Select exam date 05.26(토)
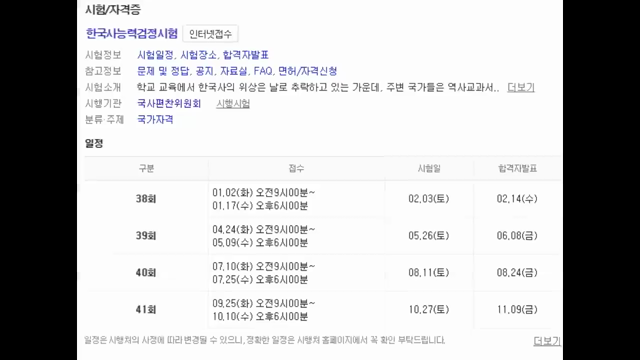 click(429, 236)
